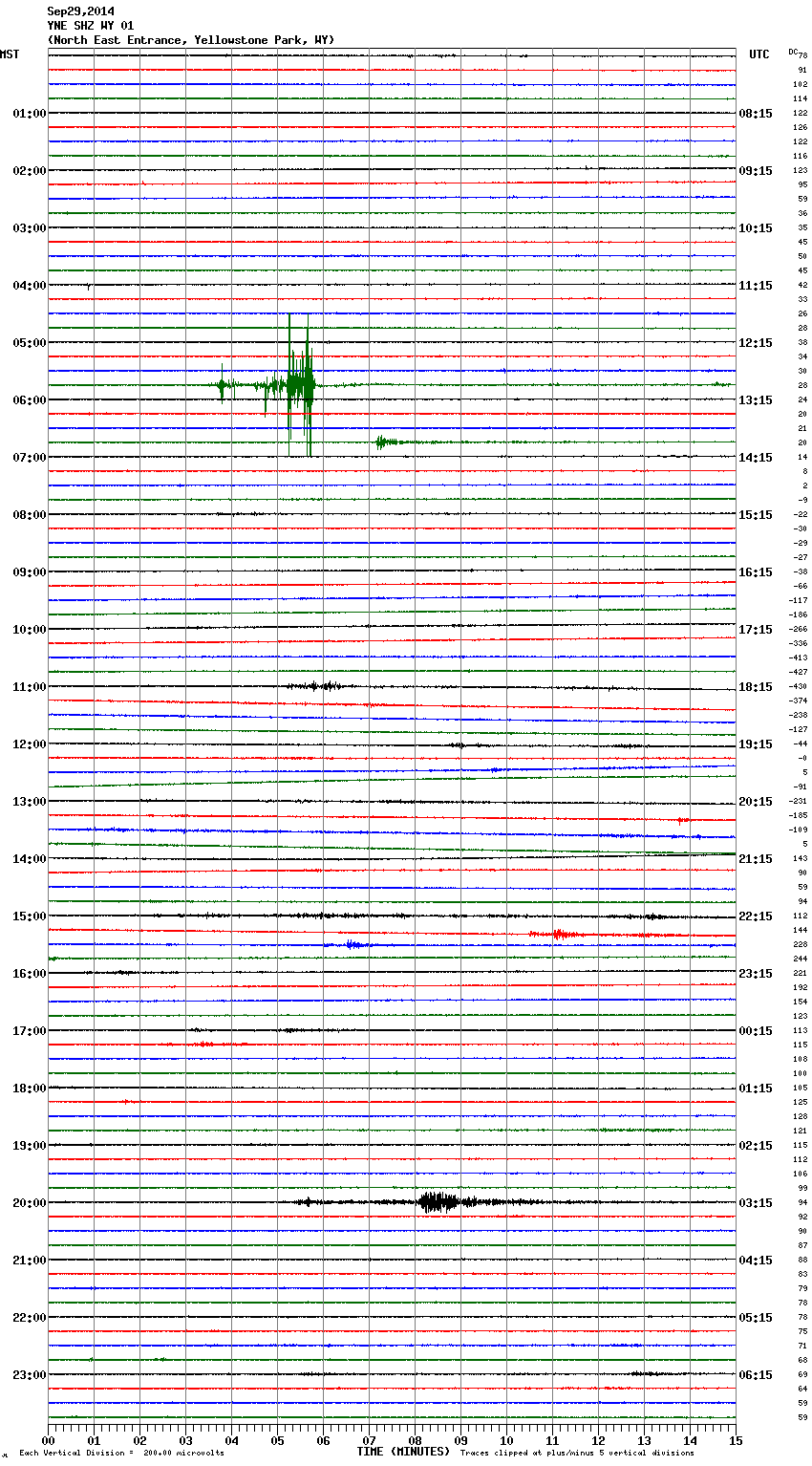Select the "13:00" MST hour label

[x=30, y=802]
